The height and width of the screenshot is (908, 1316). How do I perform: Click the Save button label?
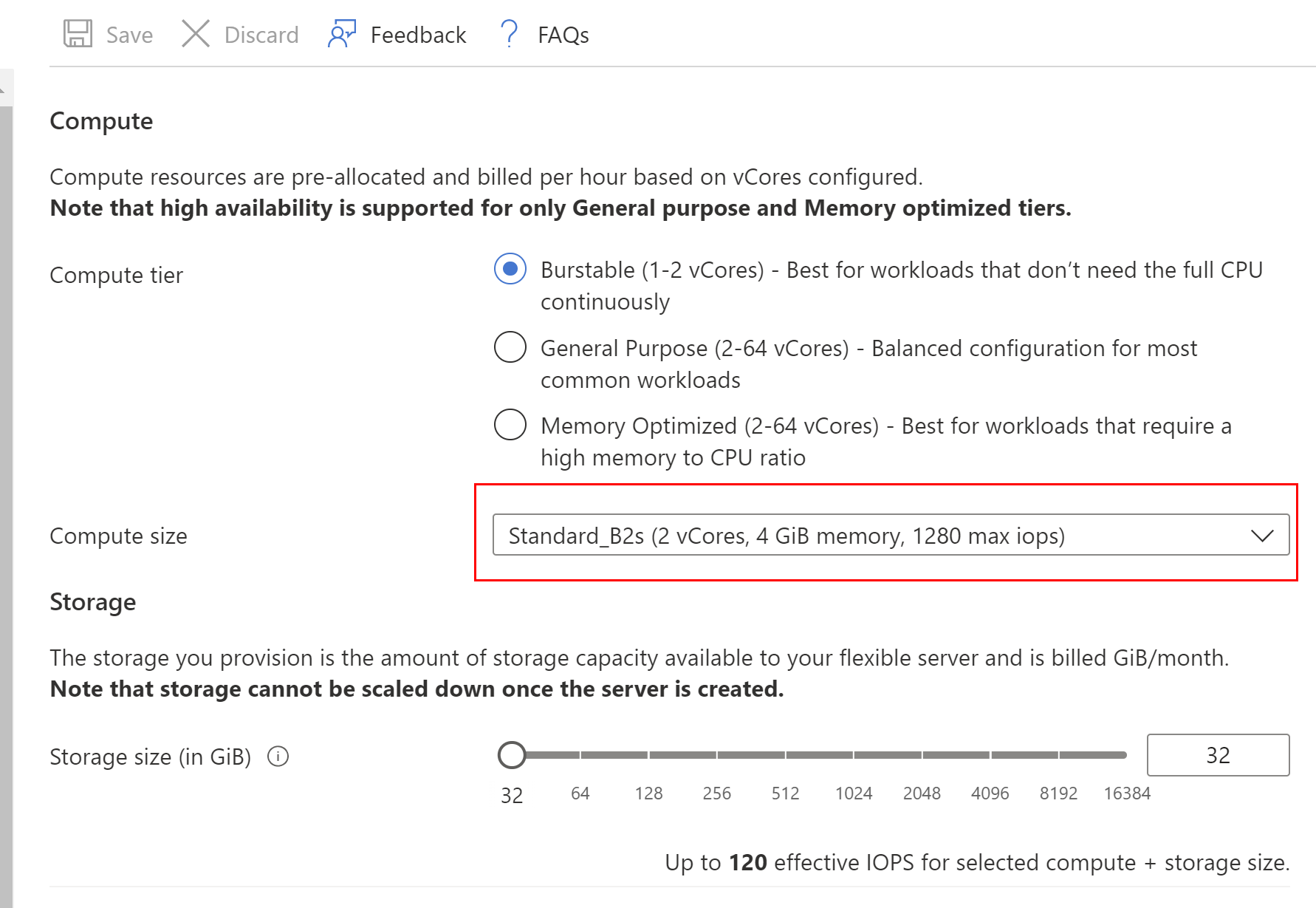click(129, 35)
